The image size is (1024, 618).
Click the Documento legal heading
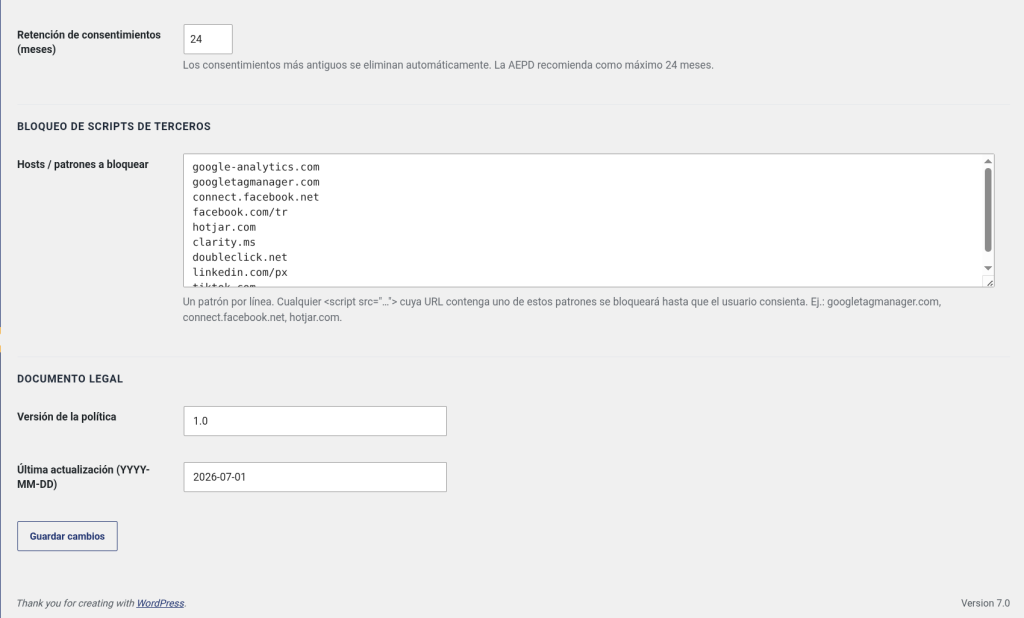70,379
